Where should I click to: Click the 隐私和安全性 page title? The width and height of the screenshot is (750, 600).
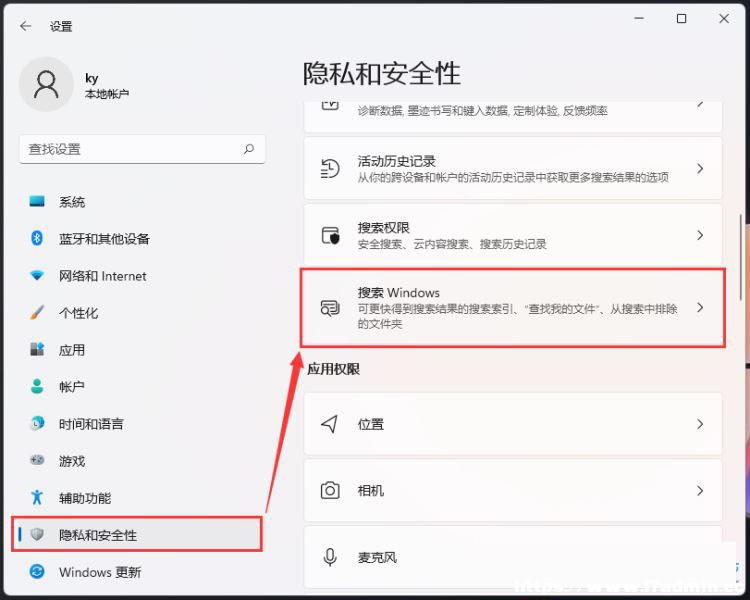point(382,74)
